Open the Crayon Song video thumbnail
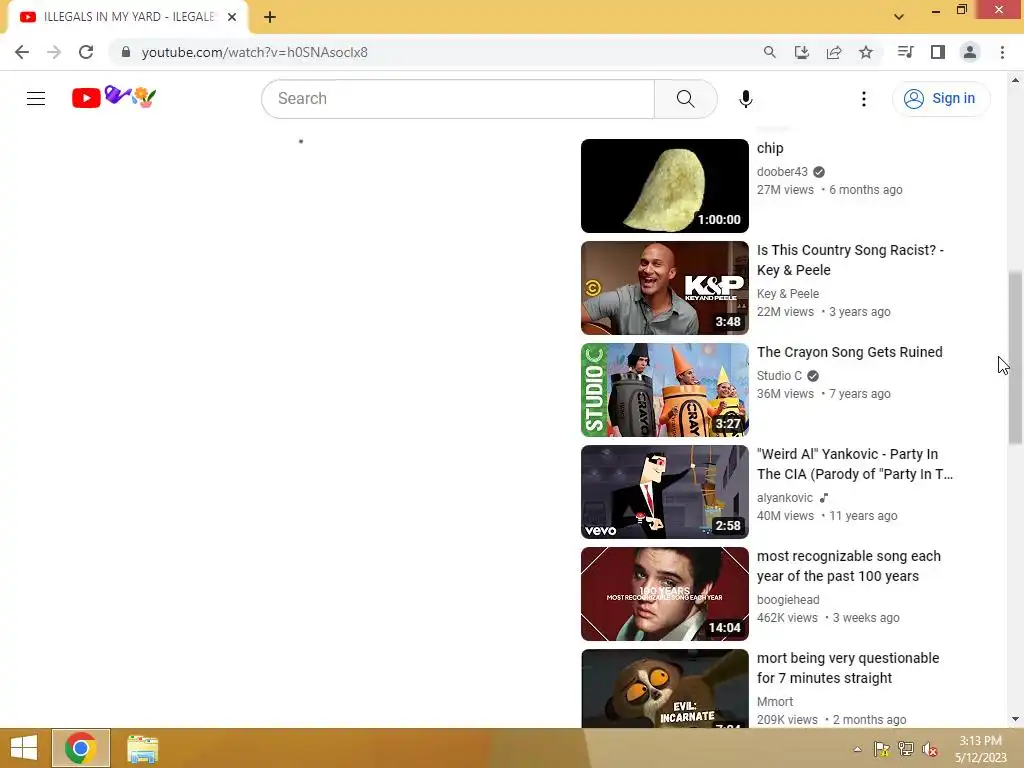Screen dimensions: 1024x768 click(x=665, y=390)
